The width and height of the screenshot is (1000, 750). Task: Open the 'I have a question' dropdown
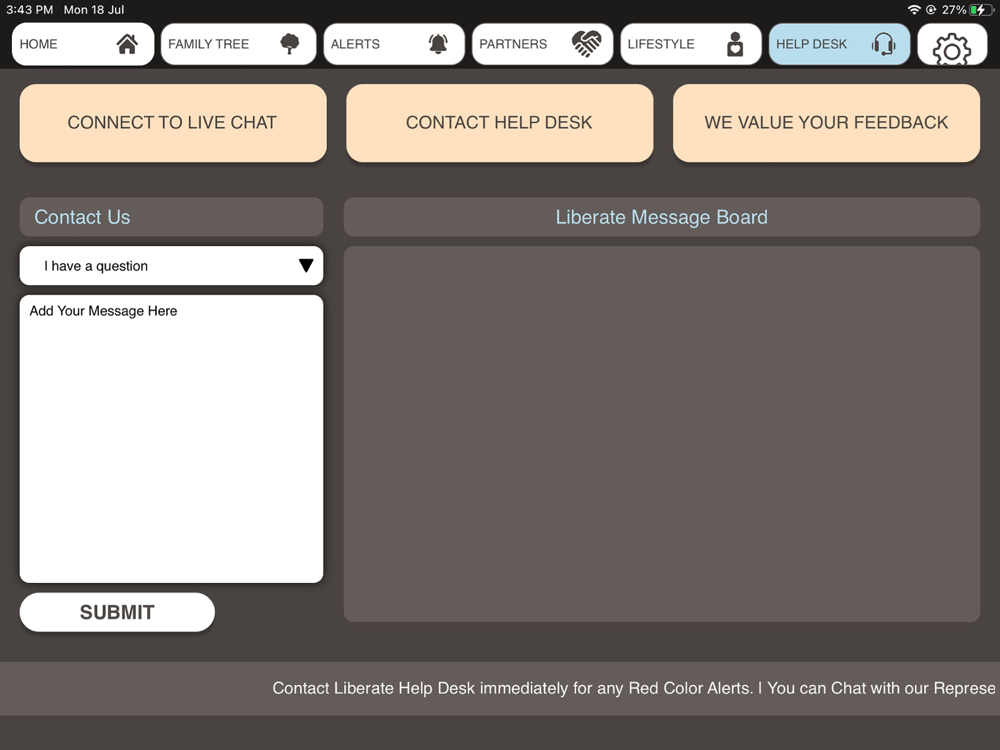tap(171, 266)
